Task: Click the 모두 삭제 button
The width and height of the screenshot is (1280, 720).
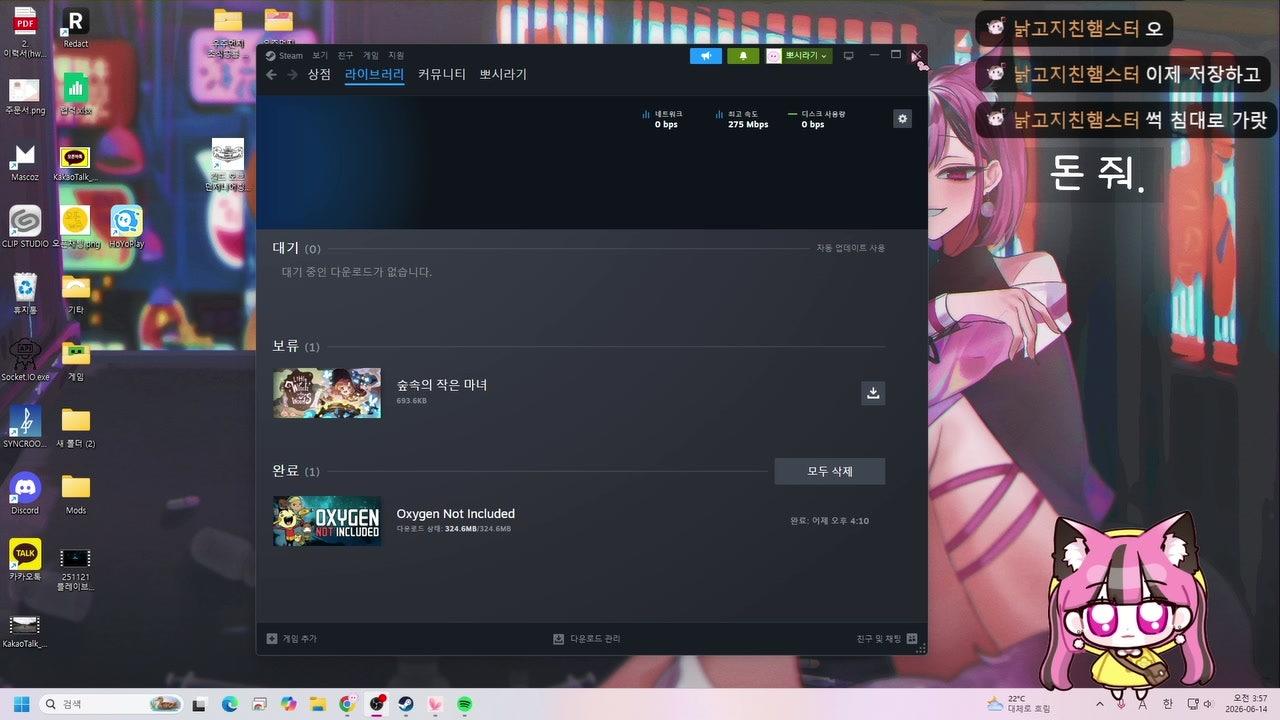Action: (x=830, y=471)
